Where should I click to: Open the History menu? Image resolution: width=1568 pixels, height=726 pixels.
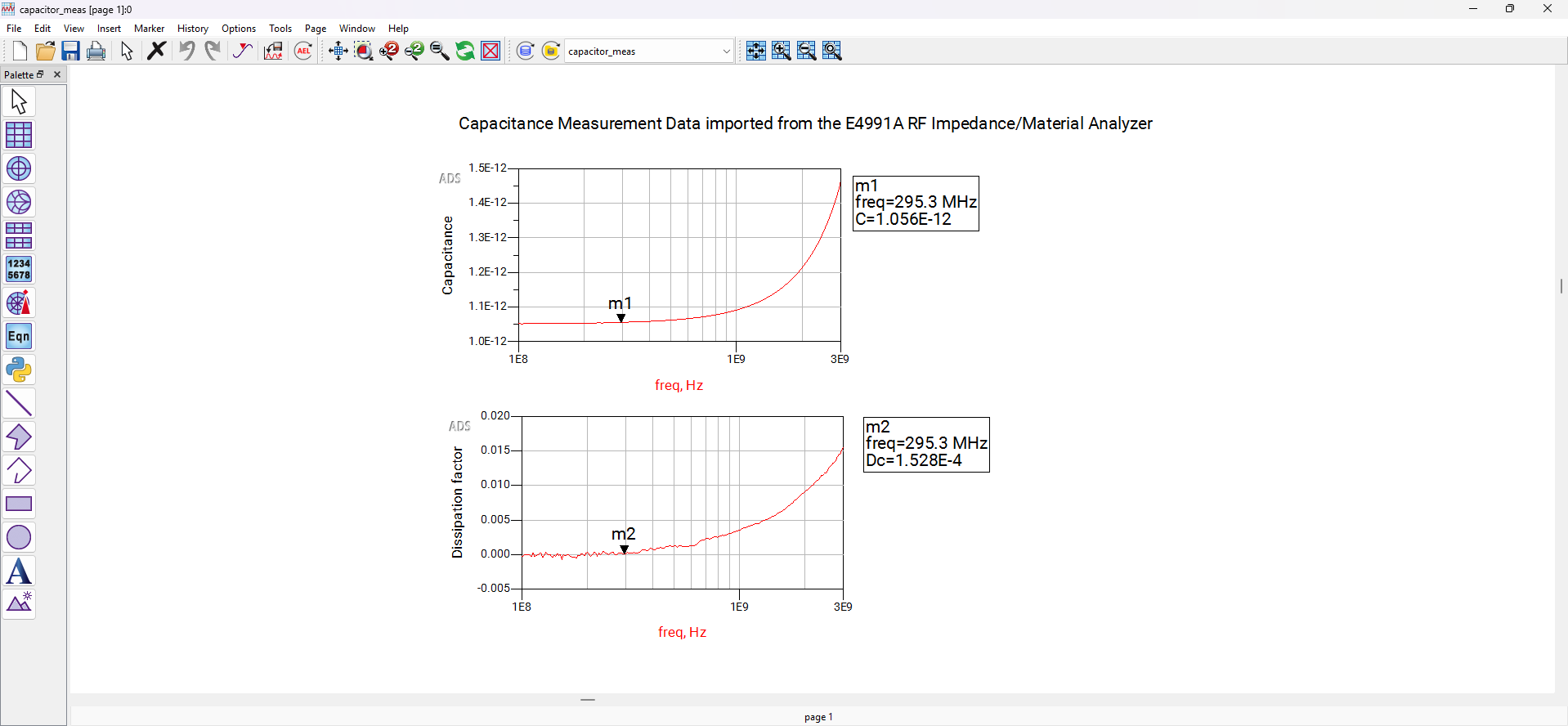pyautogui.click(x=193, y=29)
